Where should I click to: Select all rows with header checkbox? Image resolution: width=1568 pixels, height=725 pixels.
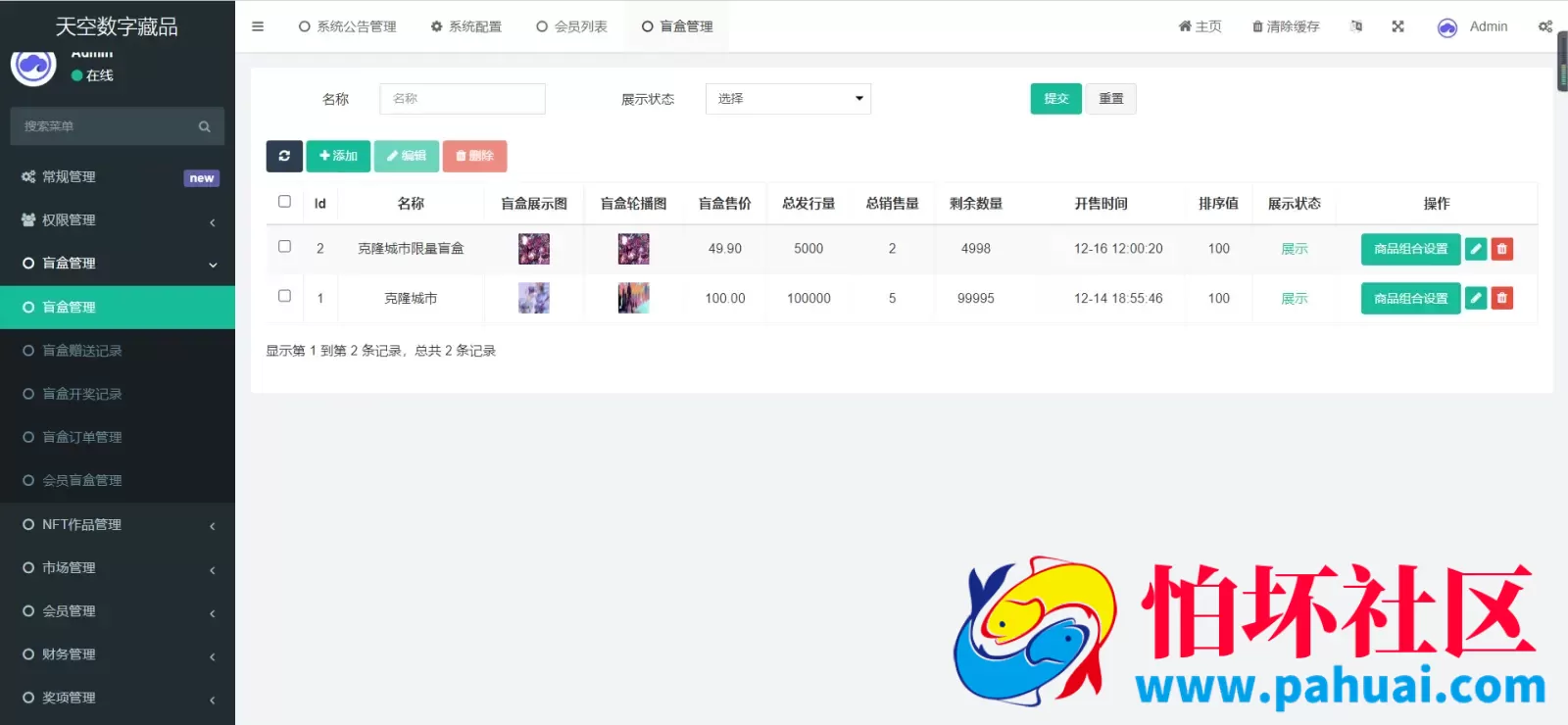point(284,202)
